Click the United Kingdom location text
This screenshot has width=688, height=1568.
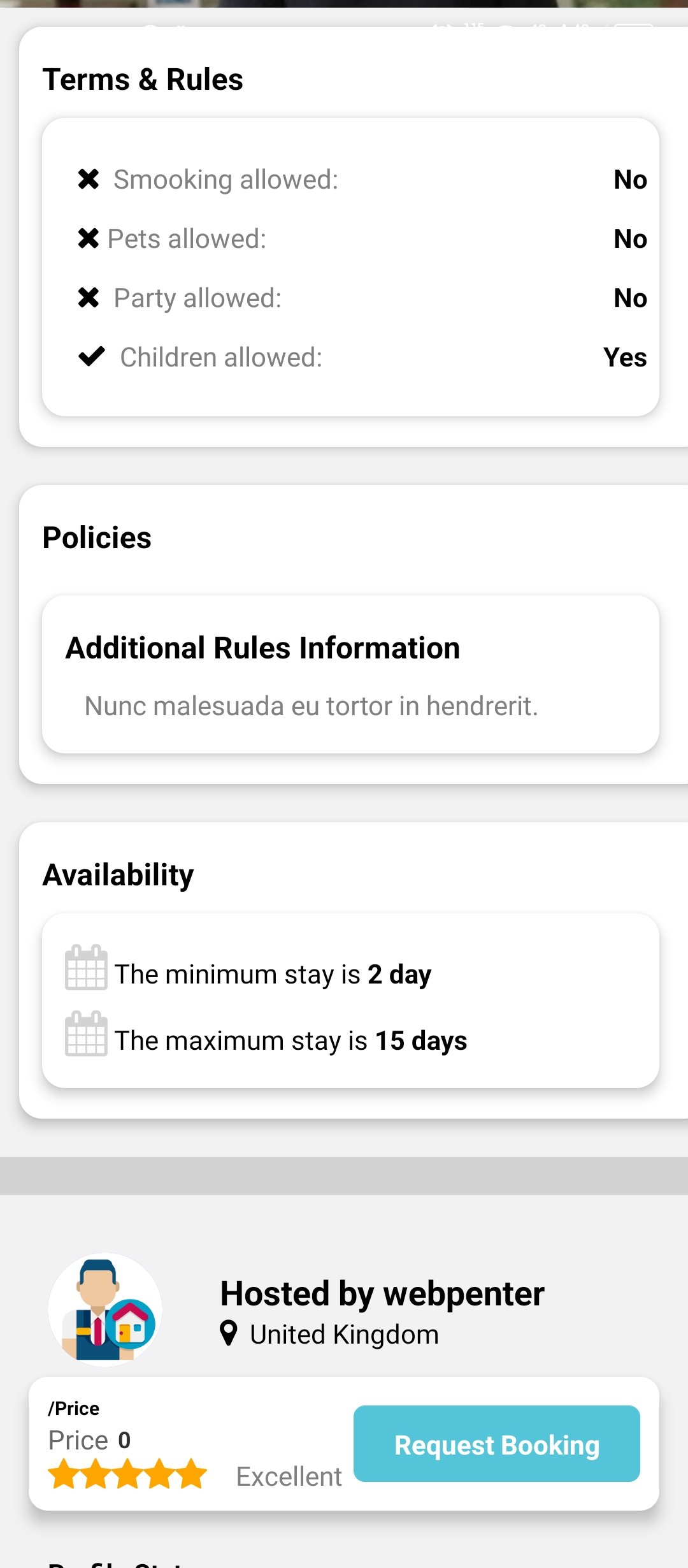[x=344, y=1335]
